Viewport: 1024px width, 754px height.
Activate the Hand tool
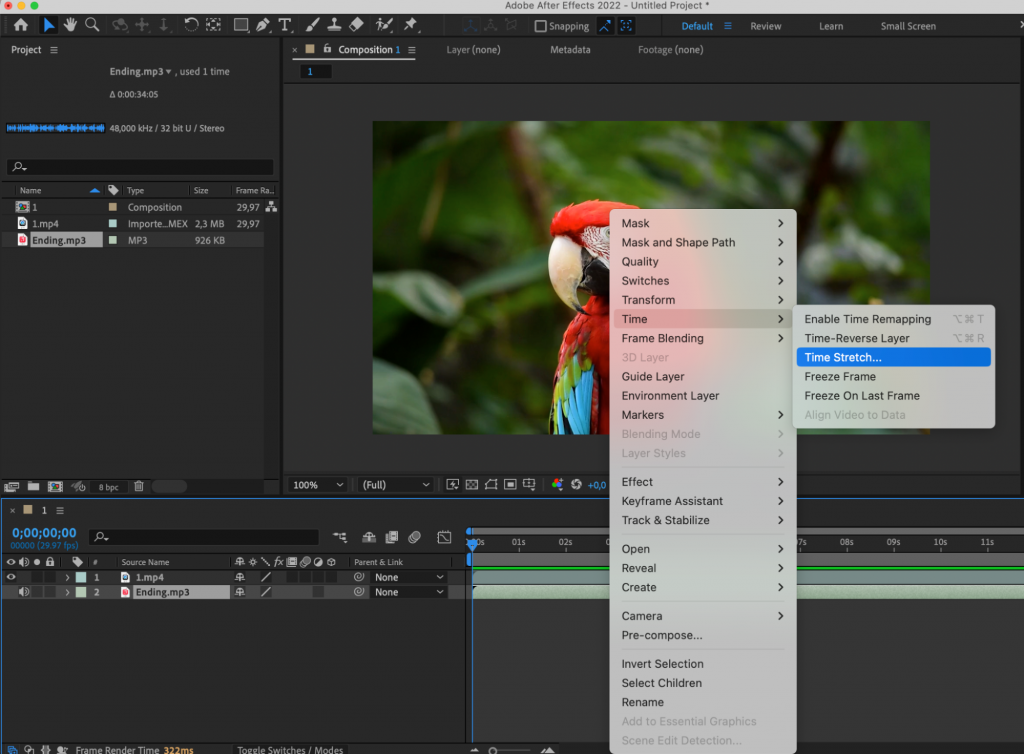[69, 24]
